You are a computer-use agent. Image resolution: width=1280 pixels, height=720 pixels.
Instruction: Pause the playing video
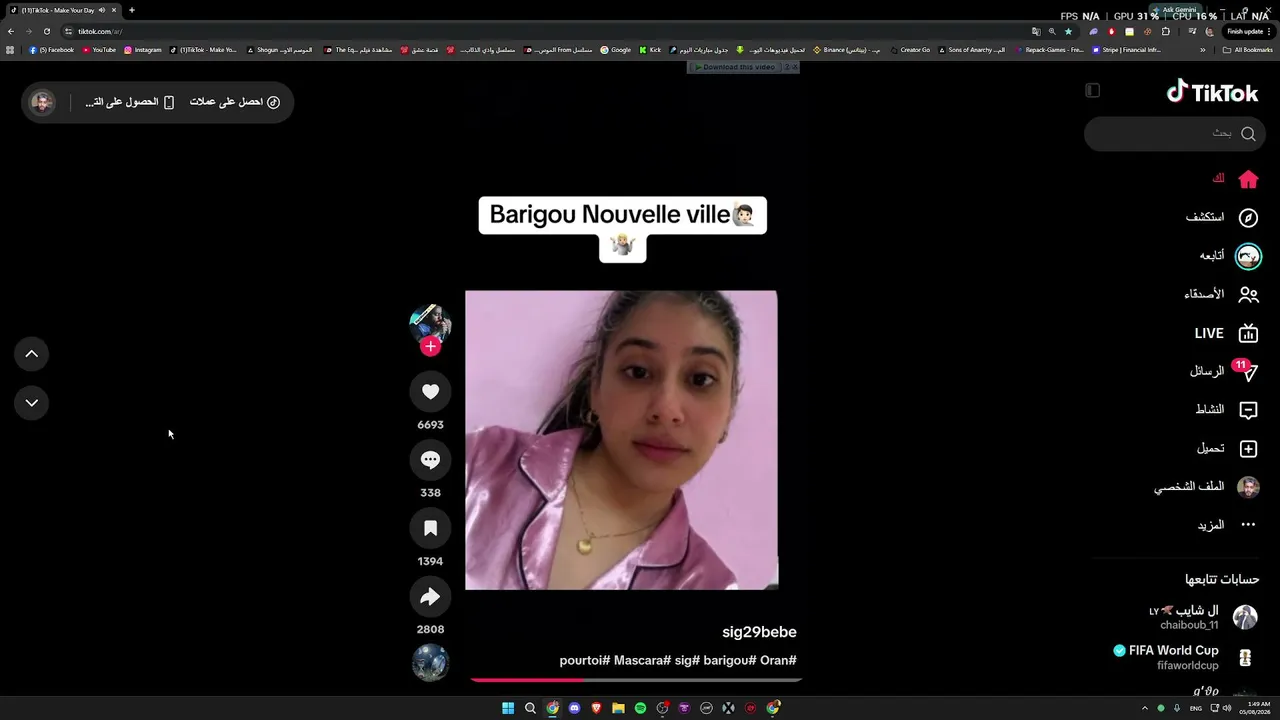click(621, 440)
